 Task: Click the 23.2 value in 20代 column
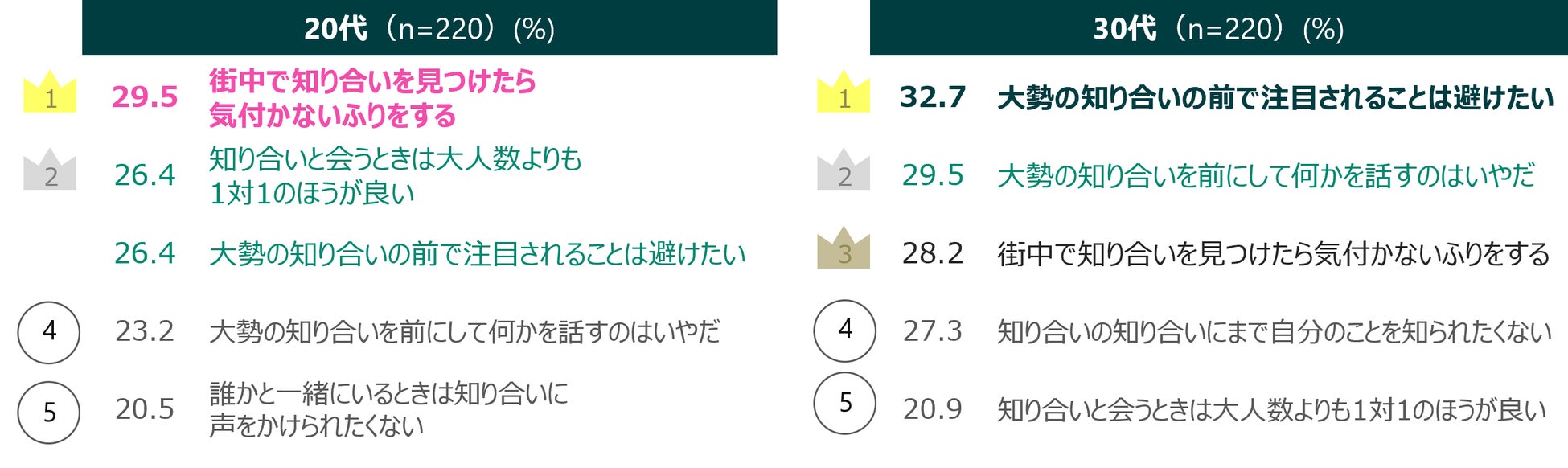coord(145,331)
